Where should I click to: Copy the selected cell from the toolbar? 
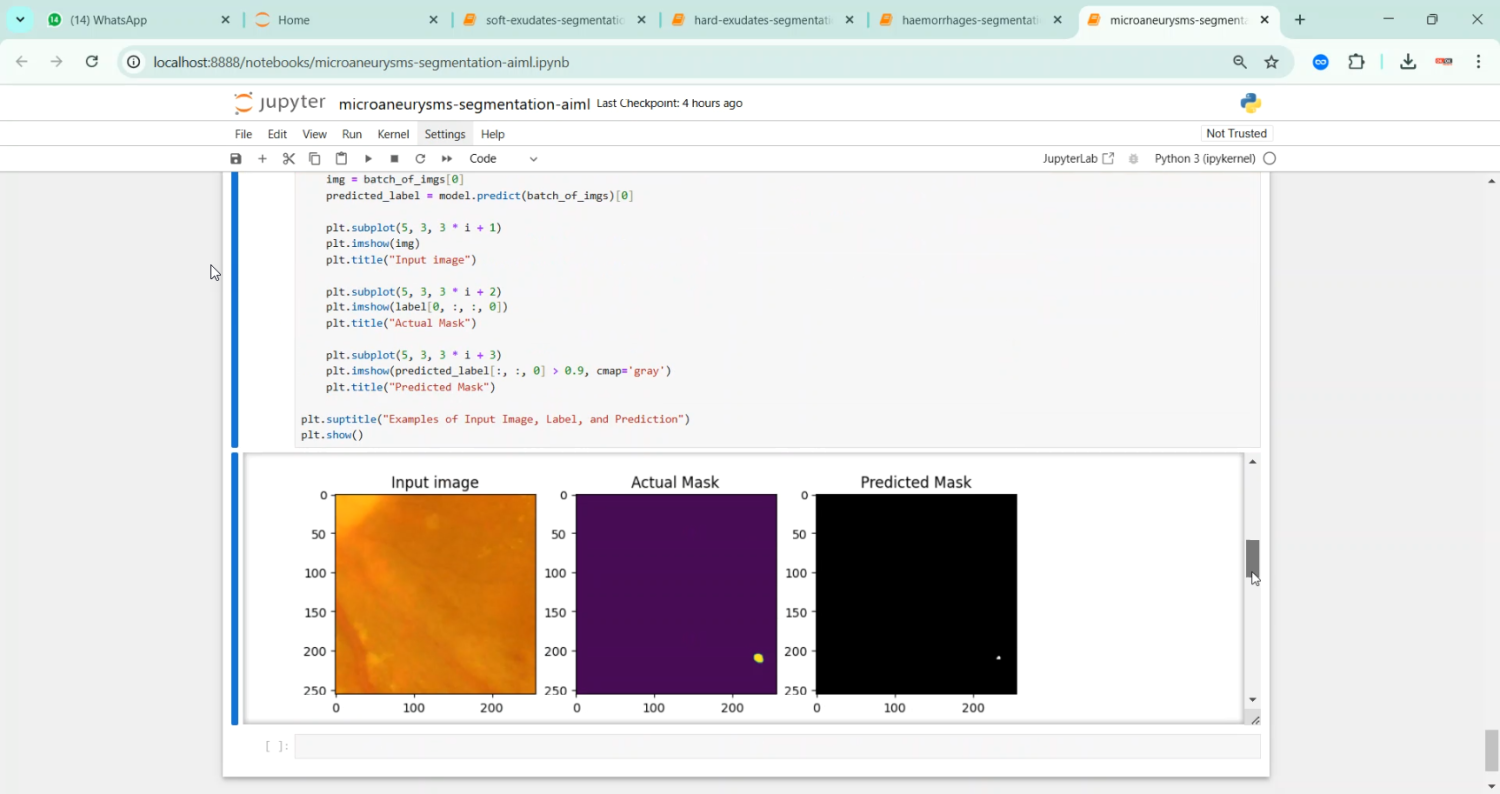314,159
